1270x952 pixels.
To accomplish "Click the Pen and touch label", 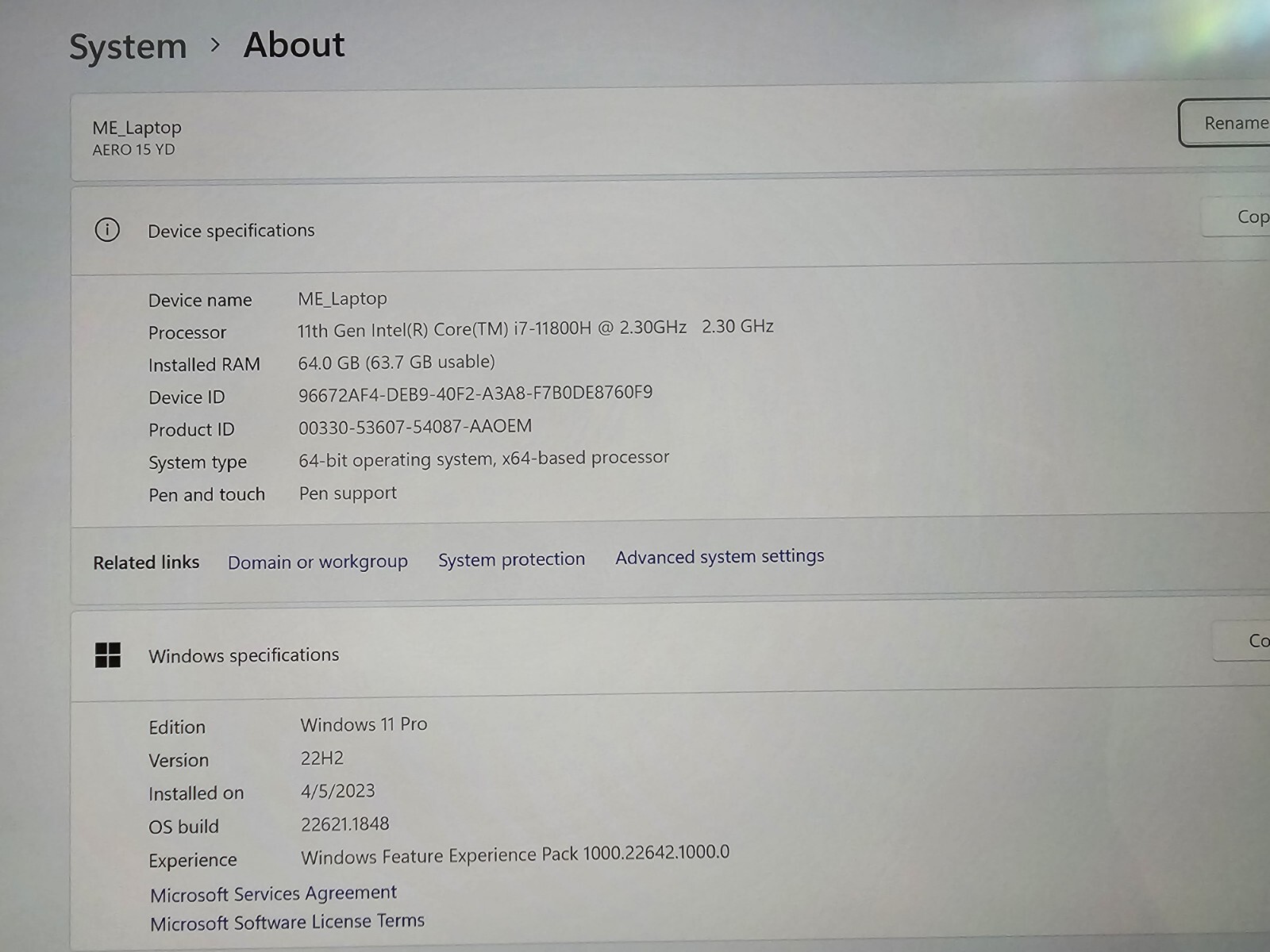I will 206,495.
